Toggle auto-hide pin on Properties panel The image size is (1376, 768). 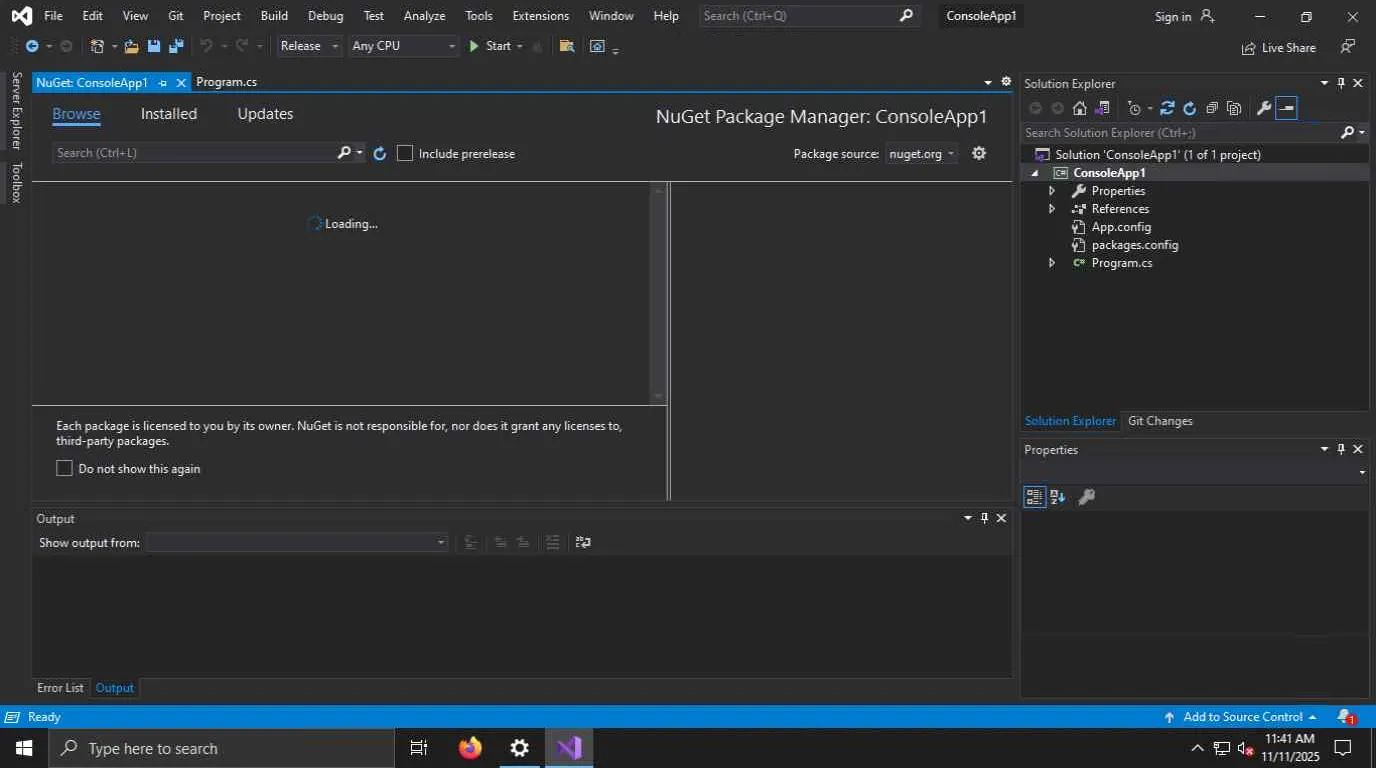pos(1341,449)
